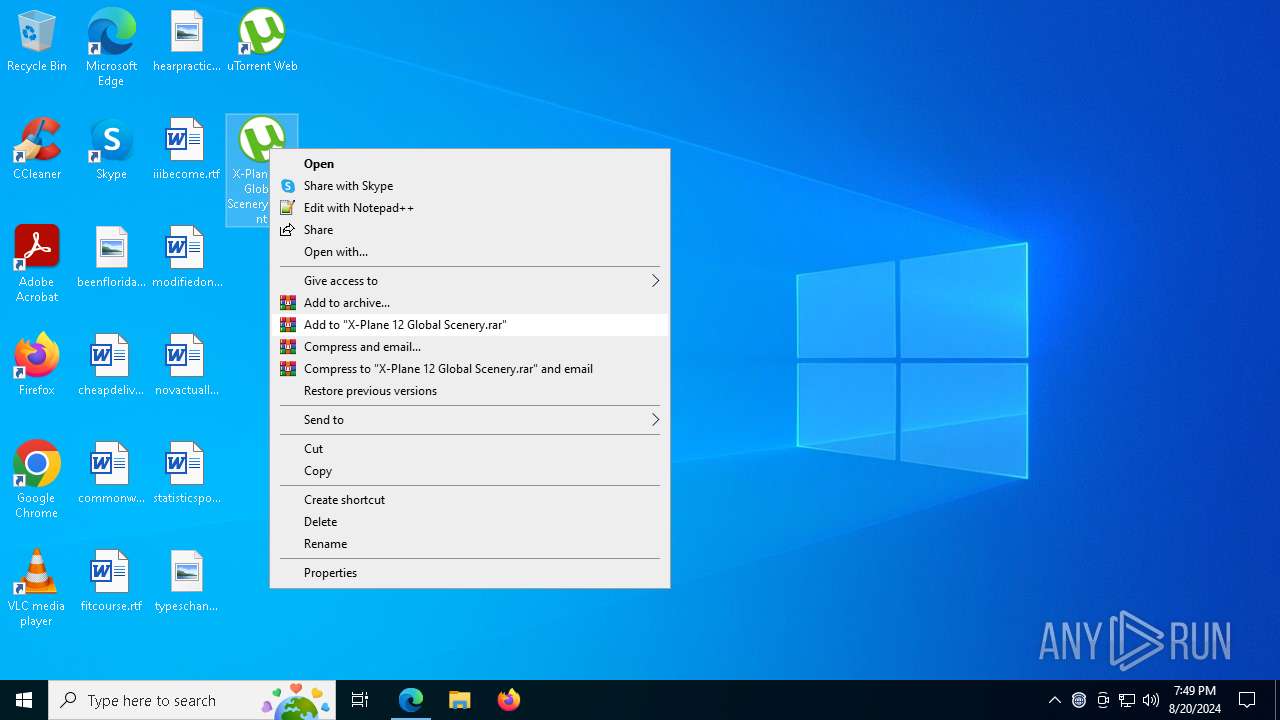Launch Microsoft Edge from the taskbar
The image size is (1280, 720).
(x=410, y=700)
